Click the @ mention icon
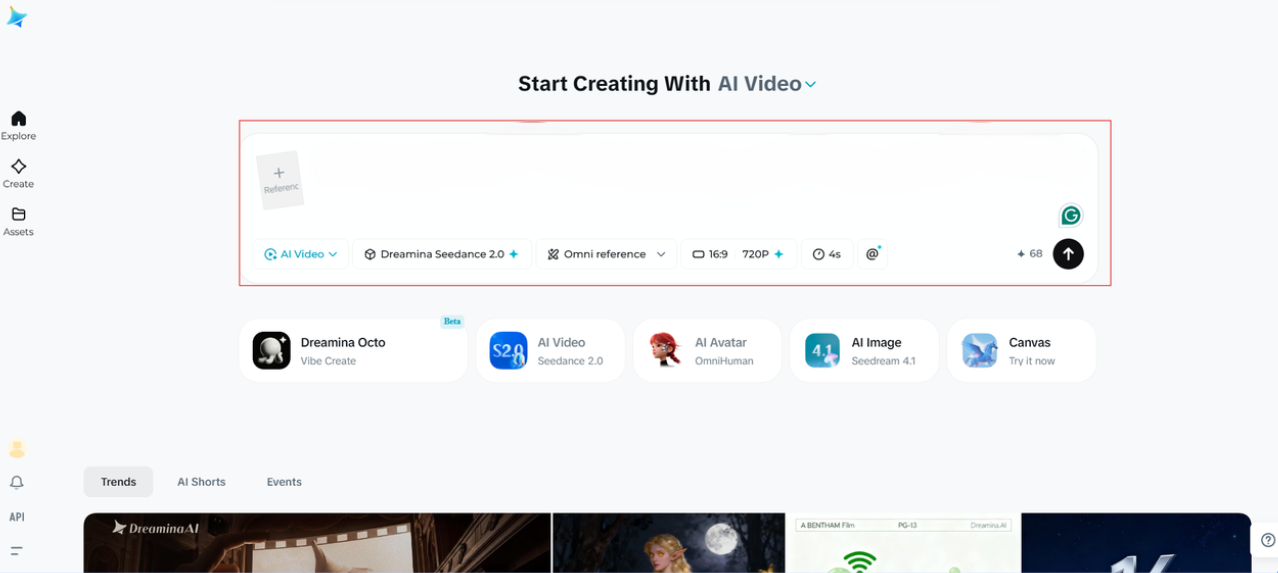This screenshot has height=573, width=1278. click(872, 254)
